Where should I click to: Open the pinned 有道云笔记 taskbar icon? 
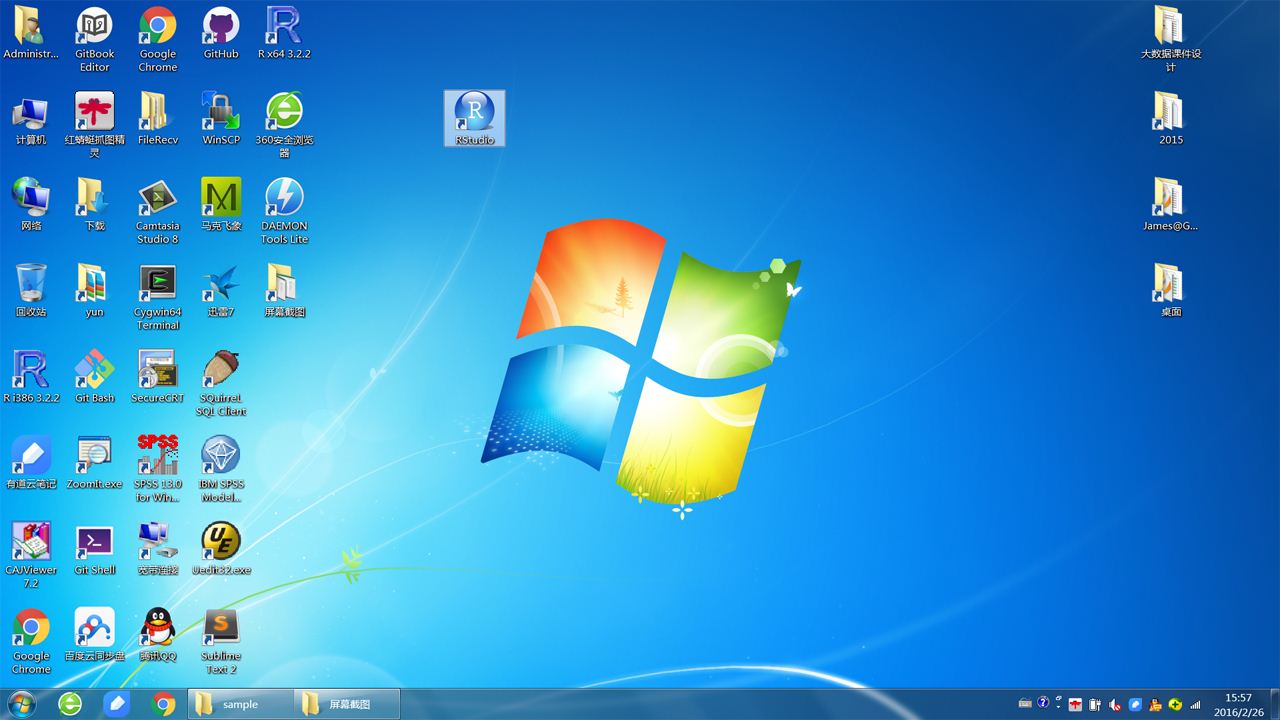(x=117, y=704)
